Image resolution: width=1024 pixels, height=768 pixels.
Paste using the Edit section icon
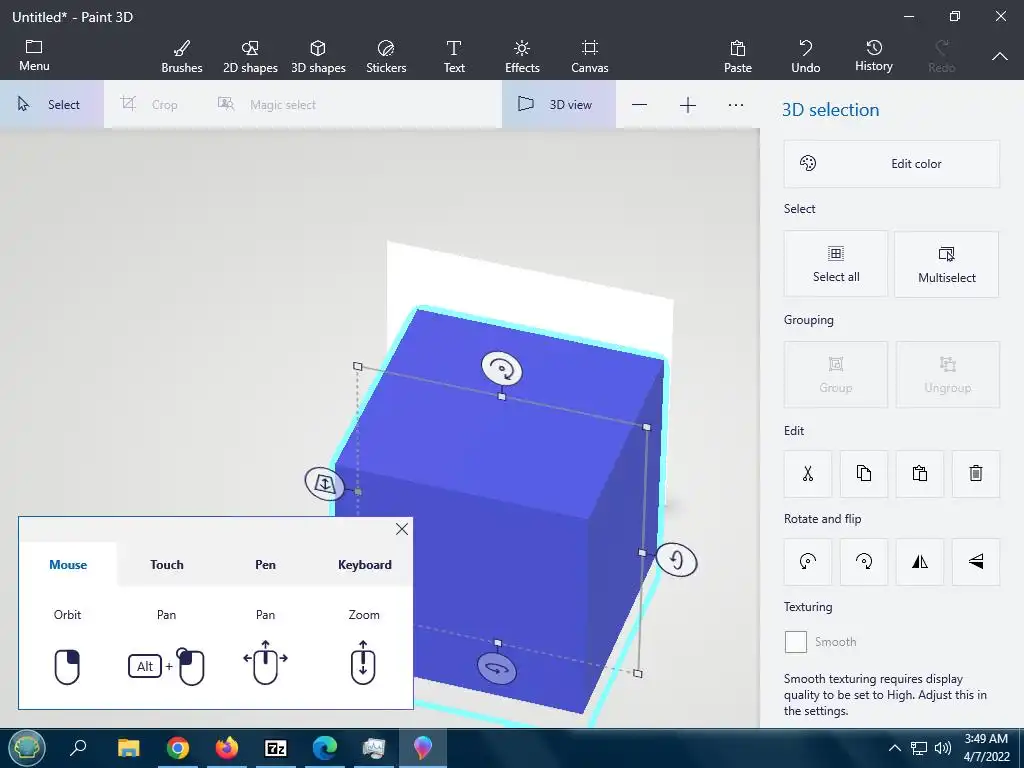point(920,473)
